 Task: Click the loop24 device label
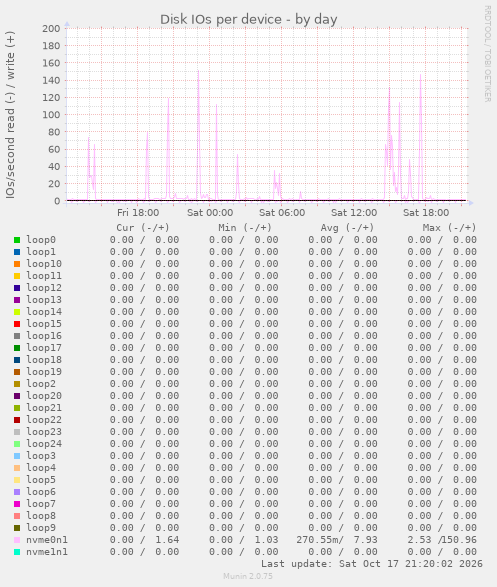point(44,444)
